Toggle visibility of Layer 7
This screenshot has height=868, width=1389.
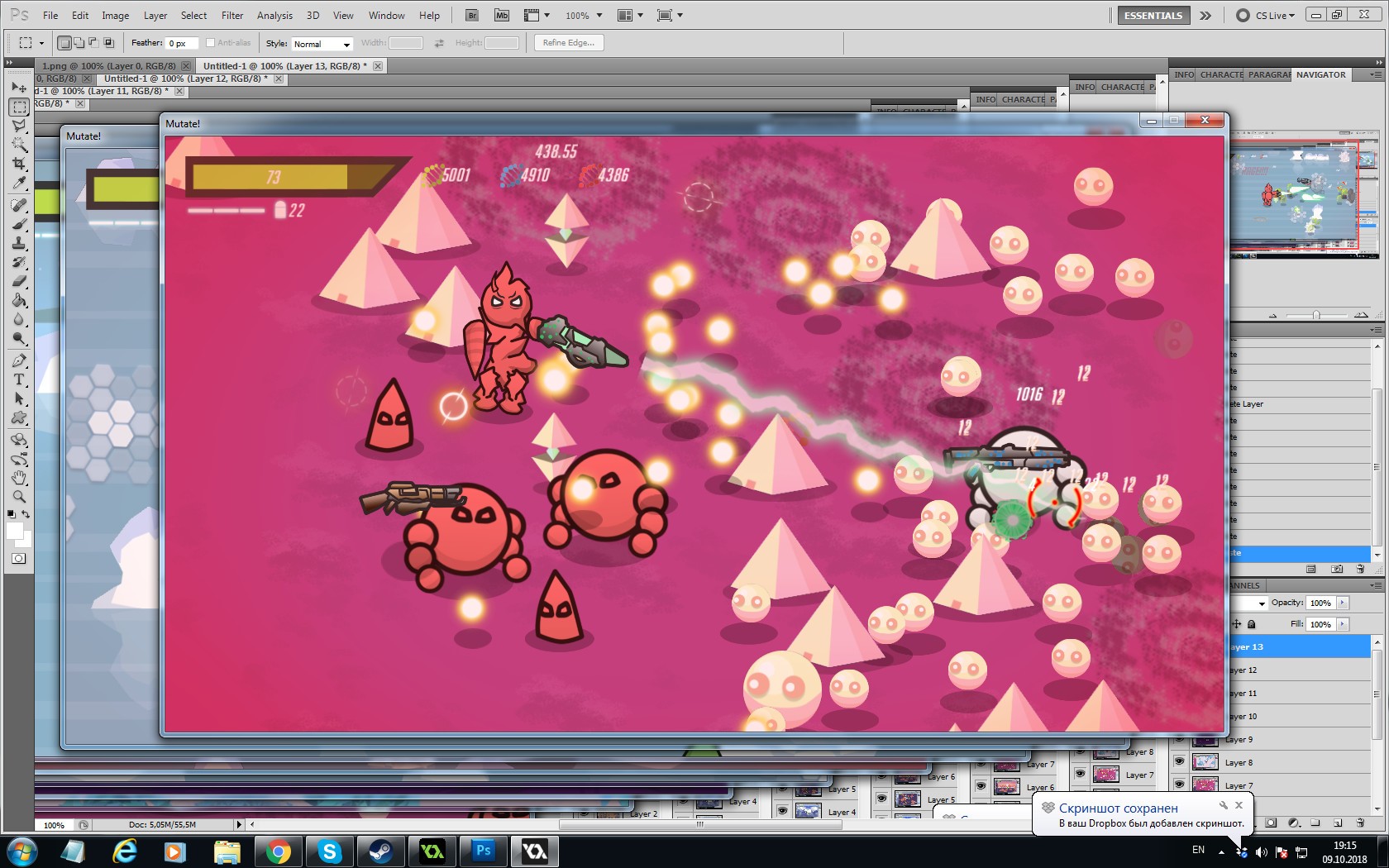tap(1179, 785)
